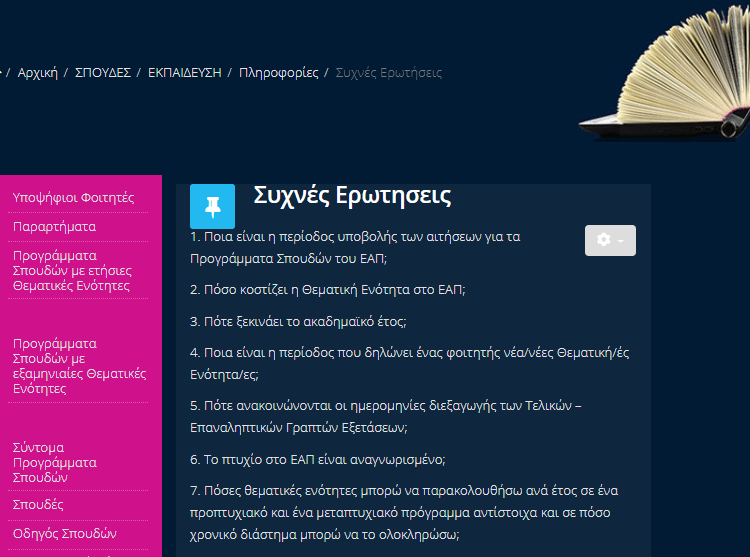Click the open book header image
Image resolution: width=750 pixels, height=557 pixels.
pyautogui.click(x=665, y=72)
